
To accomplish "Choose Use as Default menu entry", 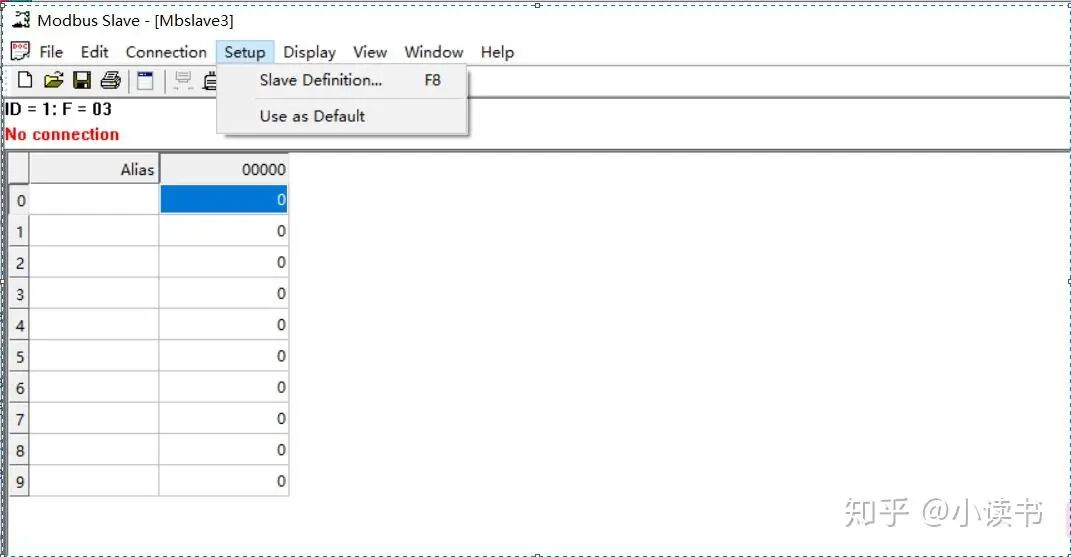I will point(342,116).
